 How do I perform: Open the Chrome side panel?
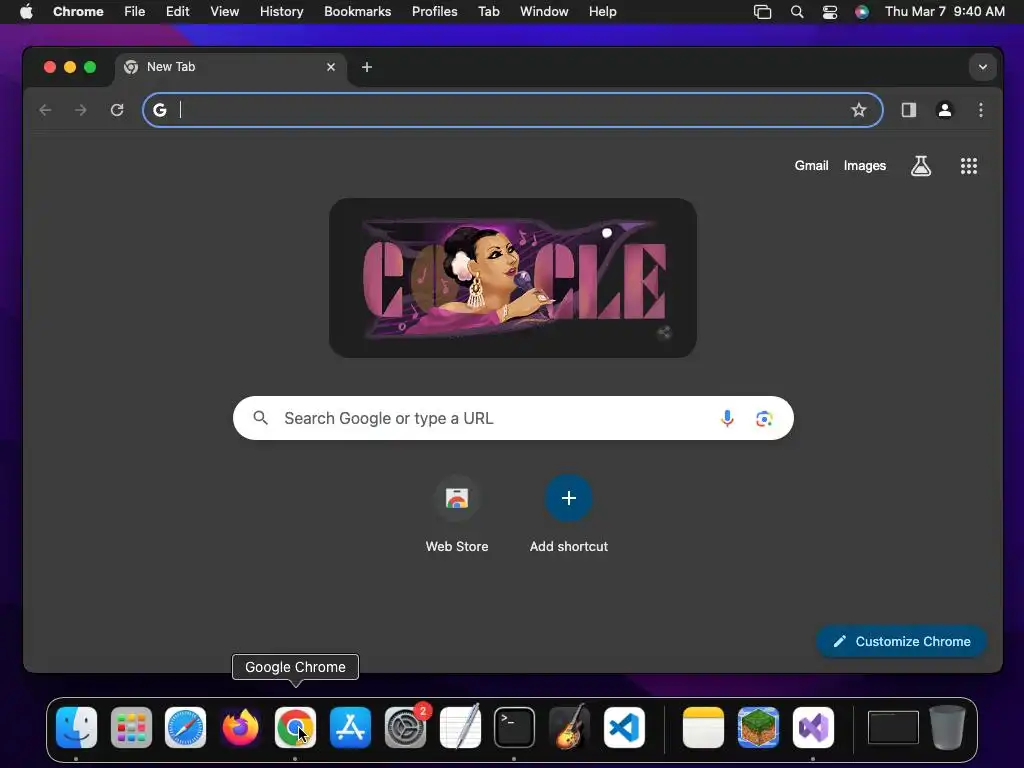click(x=908, y=110)
